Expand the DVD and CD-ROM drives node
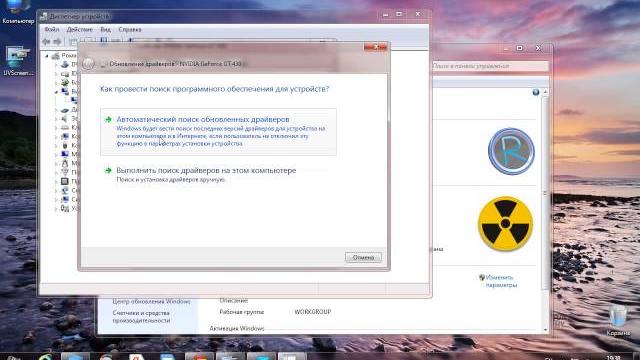The image size is (640, 360). click(x=56, y=64)
